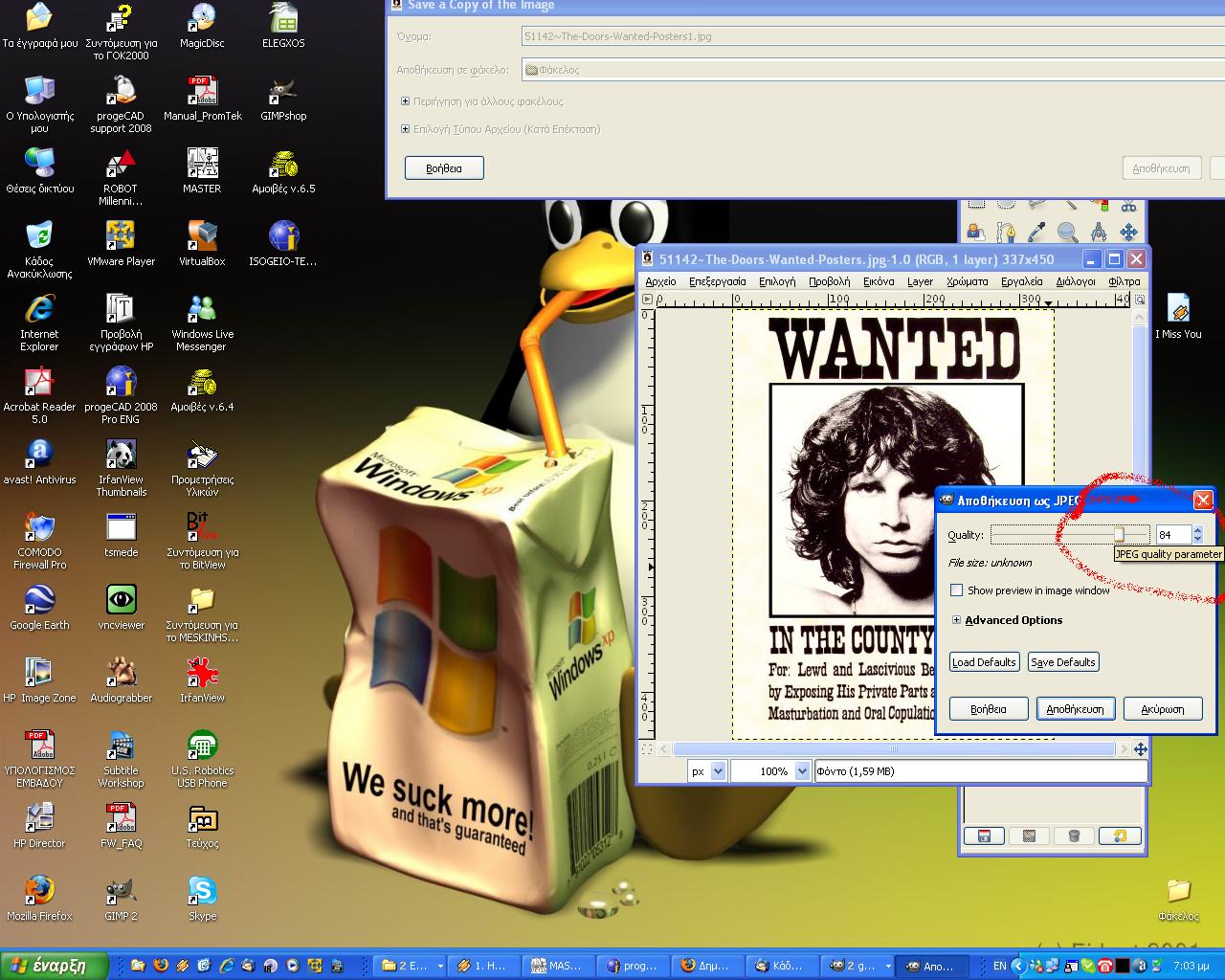Open Subtitle Workshop desktop icon

click(121, 760)
